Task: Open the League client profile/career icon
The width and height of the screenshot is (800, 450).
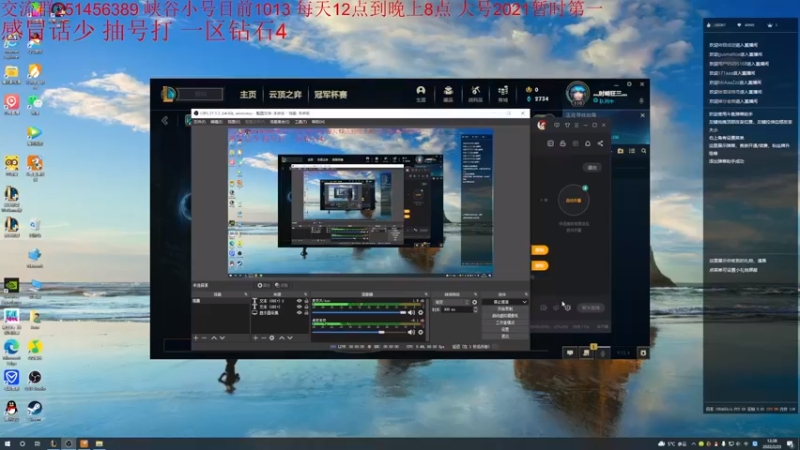Action: pyautogui.click(x=420, y=91)
